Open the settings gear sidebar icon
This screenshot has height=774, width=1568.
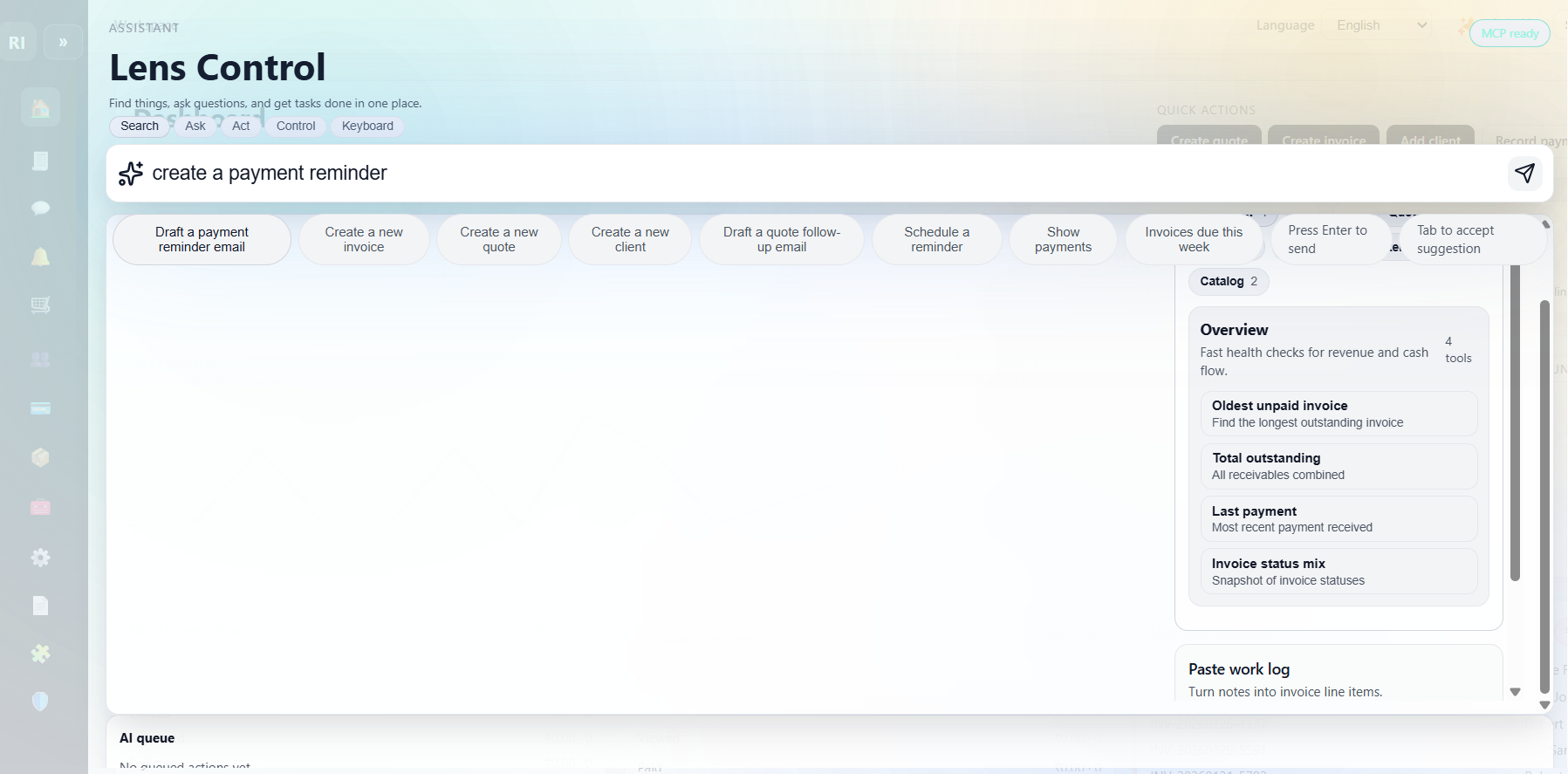(40, 558)
